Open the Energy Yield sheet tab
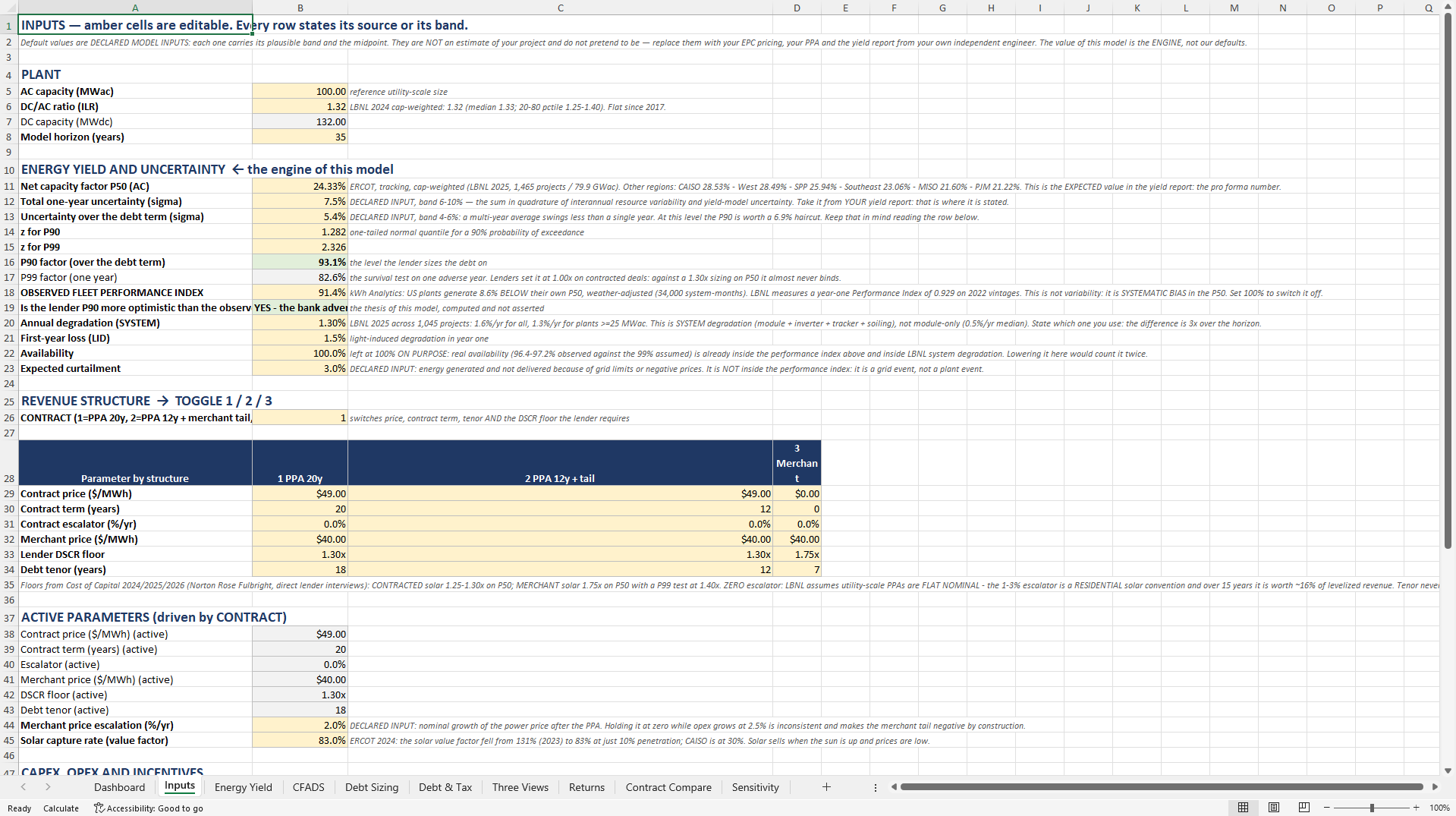Viewport: 1456px width, 816px height. point(244,787)
